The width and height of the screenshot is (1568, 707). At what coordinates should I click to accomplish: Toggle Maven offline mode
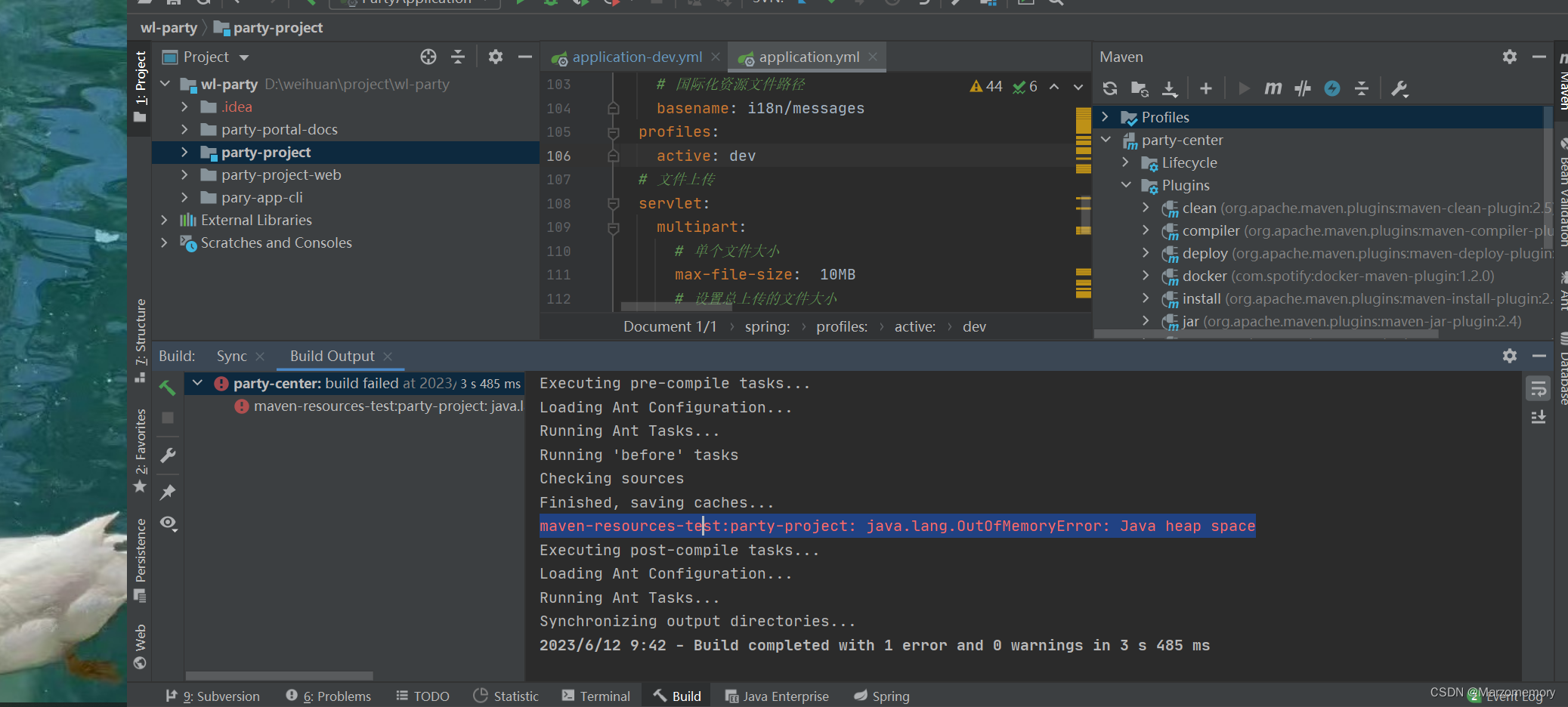1332,88
